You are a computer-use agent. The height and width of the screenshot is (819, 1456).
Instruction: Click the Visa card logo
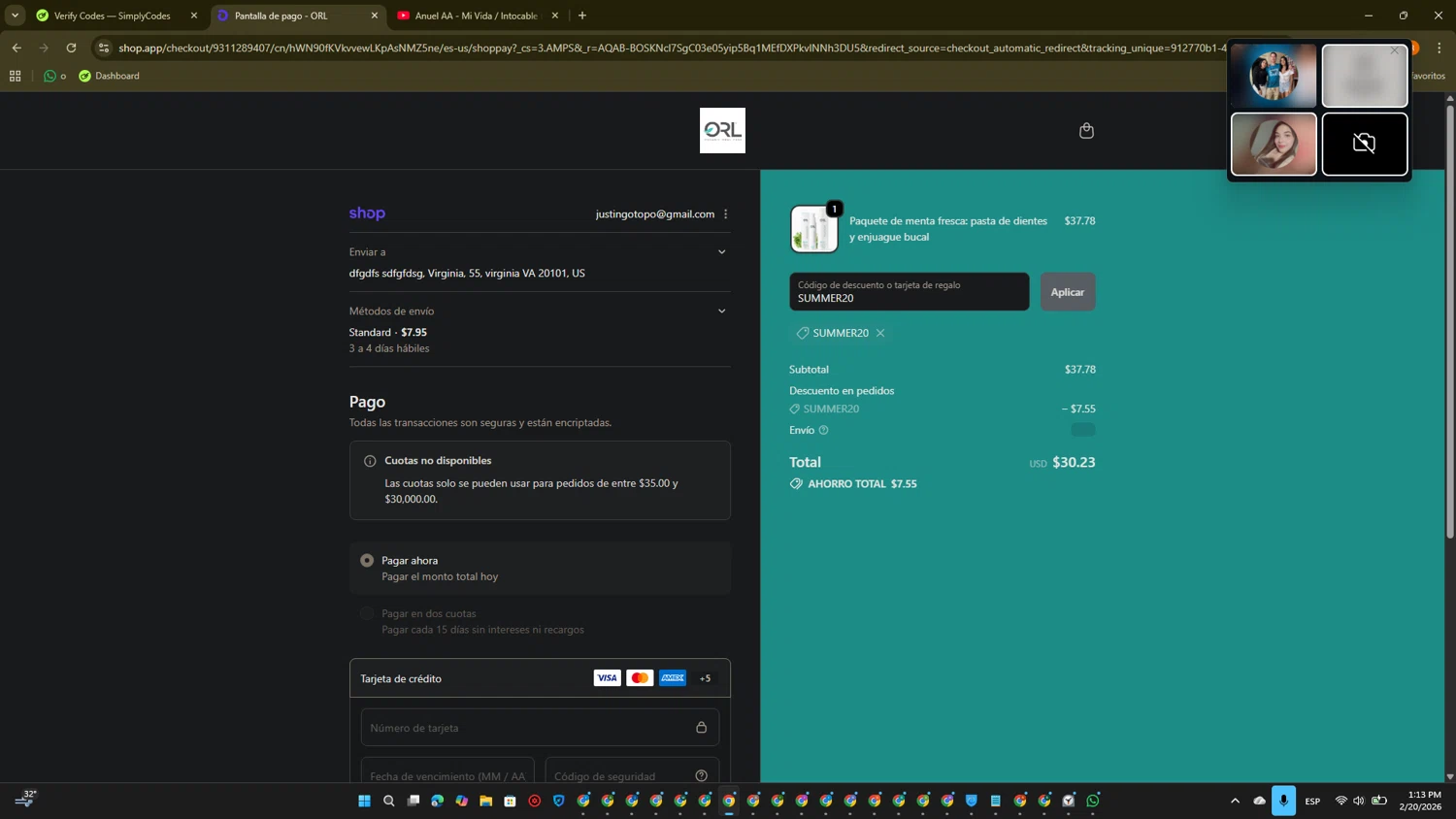pos(607,678)
